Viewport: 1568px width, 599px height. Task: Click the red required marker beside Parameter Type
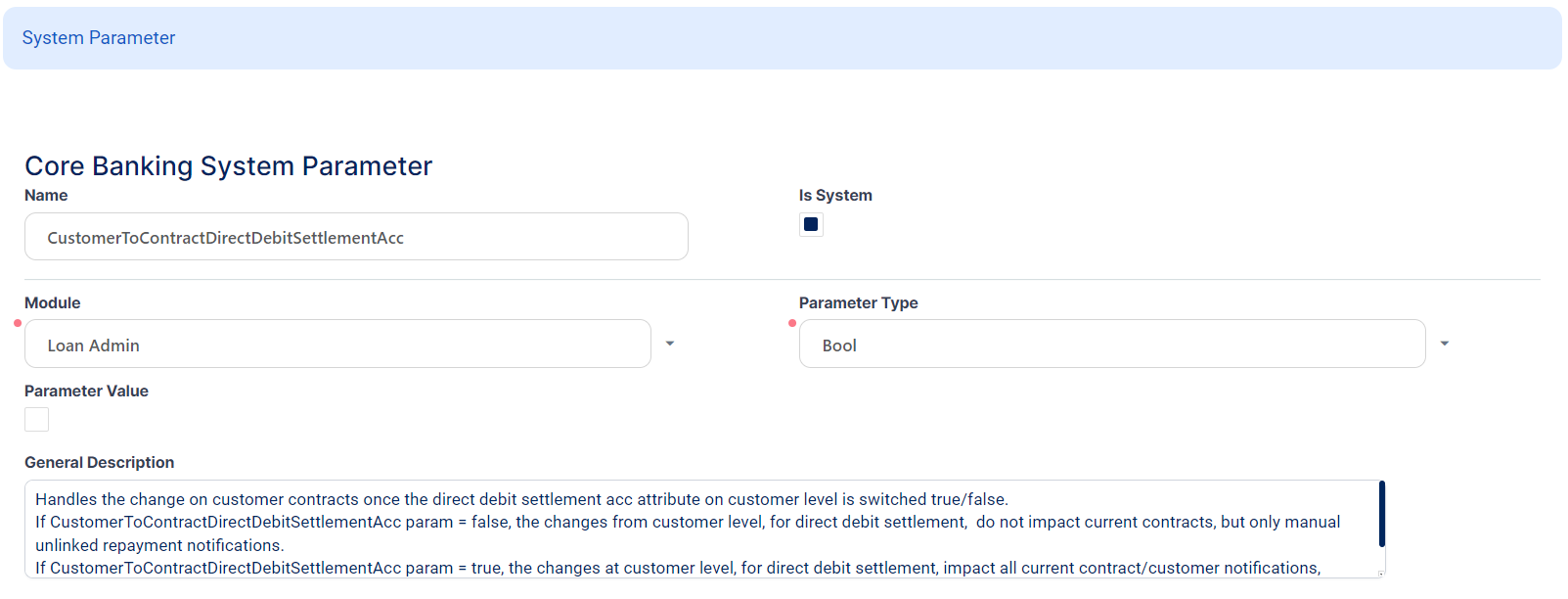792,323
